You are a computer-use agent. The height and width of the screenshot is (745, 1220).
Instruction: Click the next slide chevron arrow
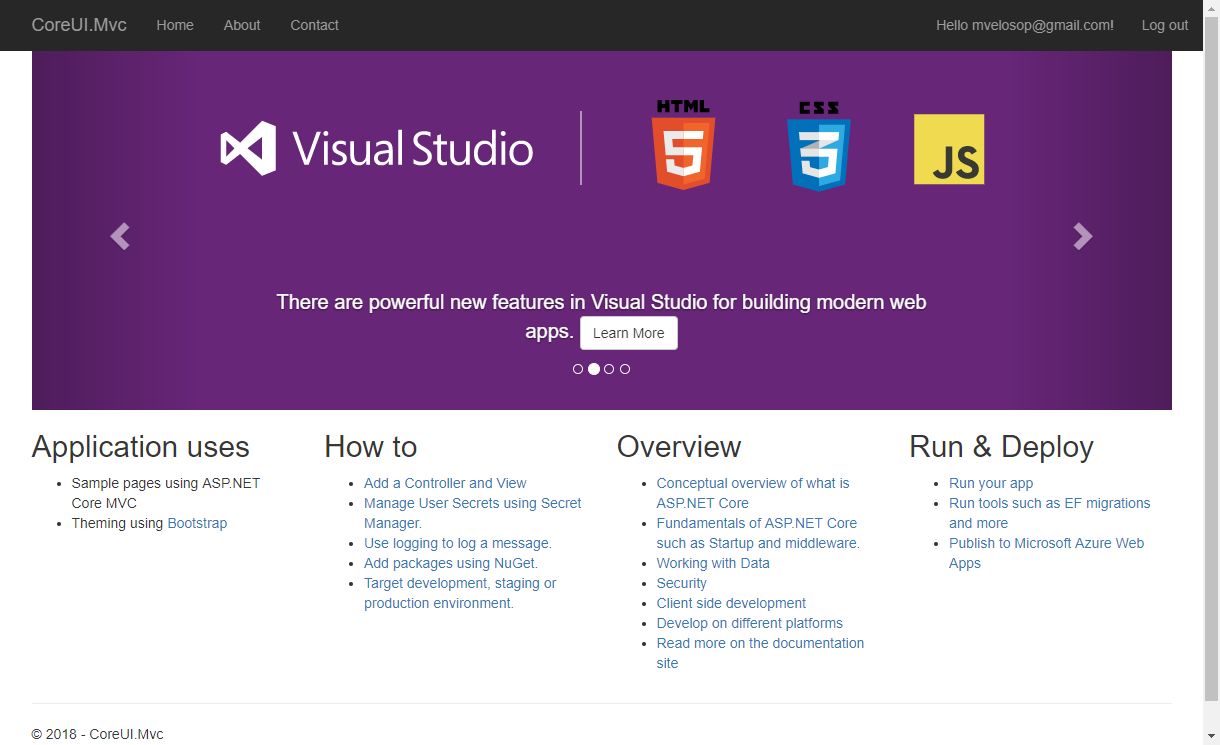coord(1083,236)
